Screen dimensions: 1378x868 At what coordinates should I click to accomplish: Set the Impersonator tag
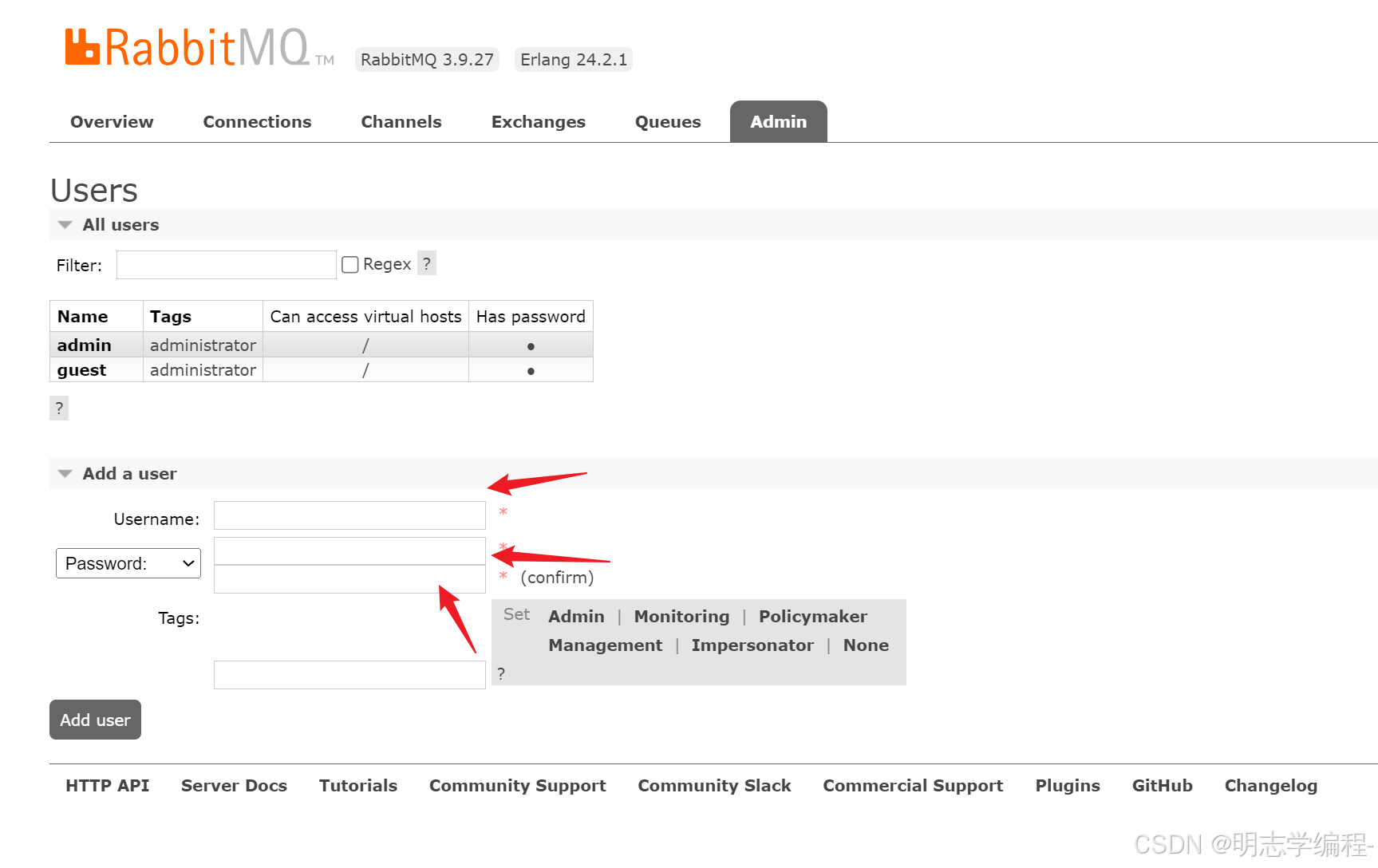752,645
